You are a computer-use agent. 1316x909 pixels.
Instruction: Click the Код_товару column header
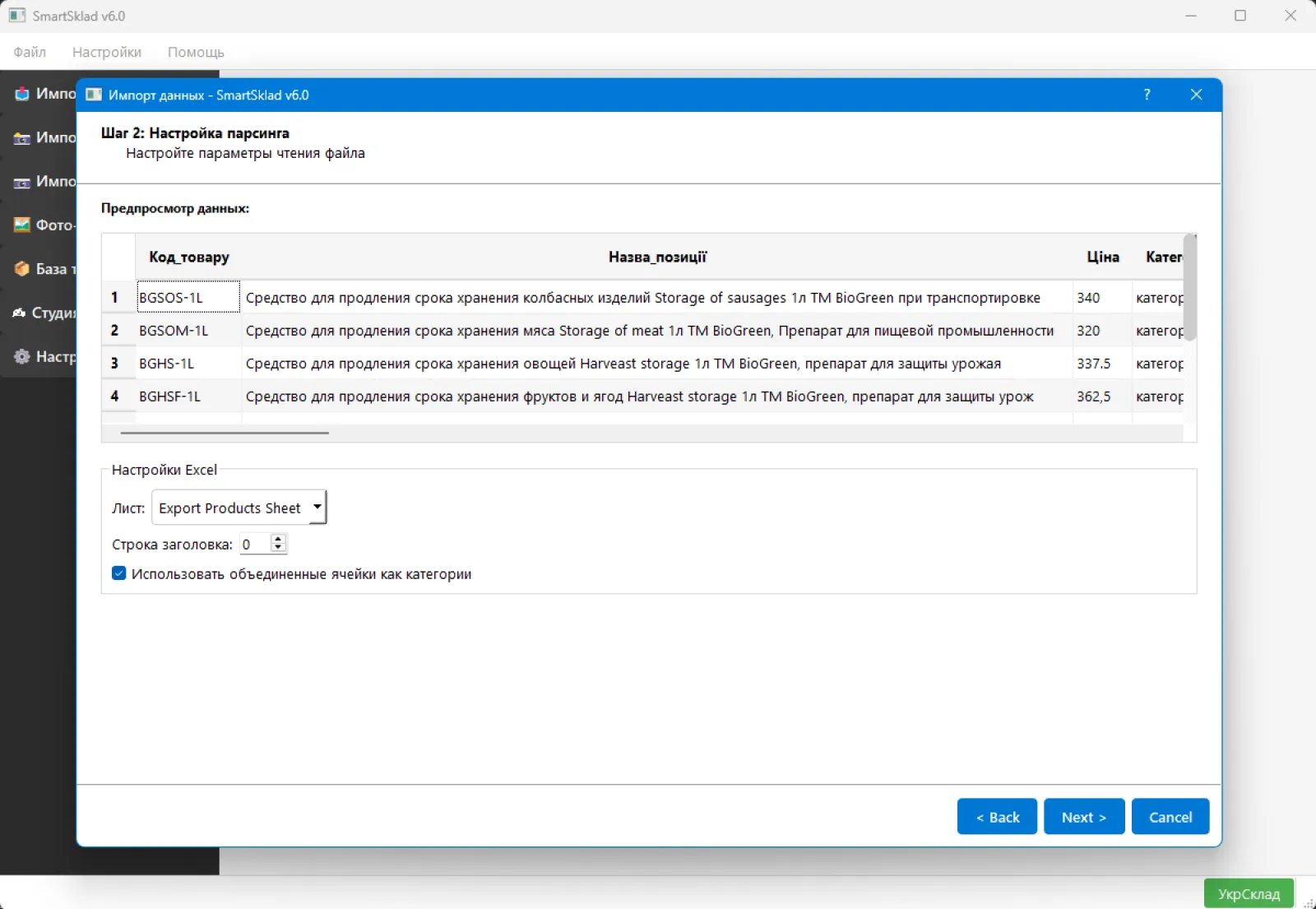click(188, 257)
